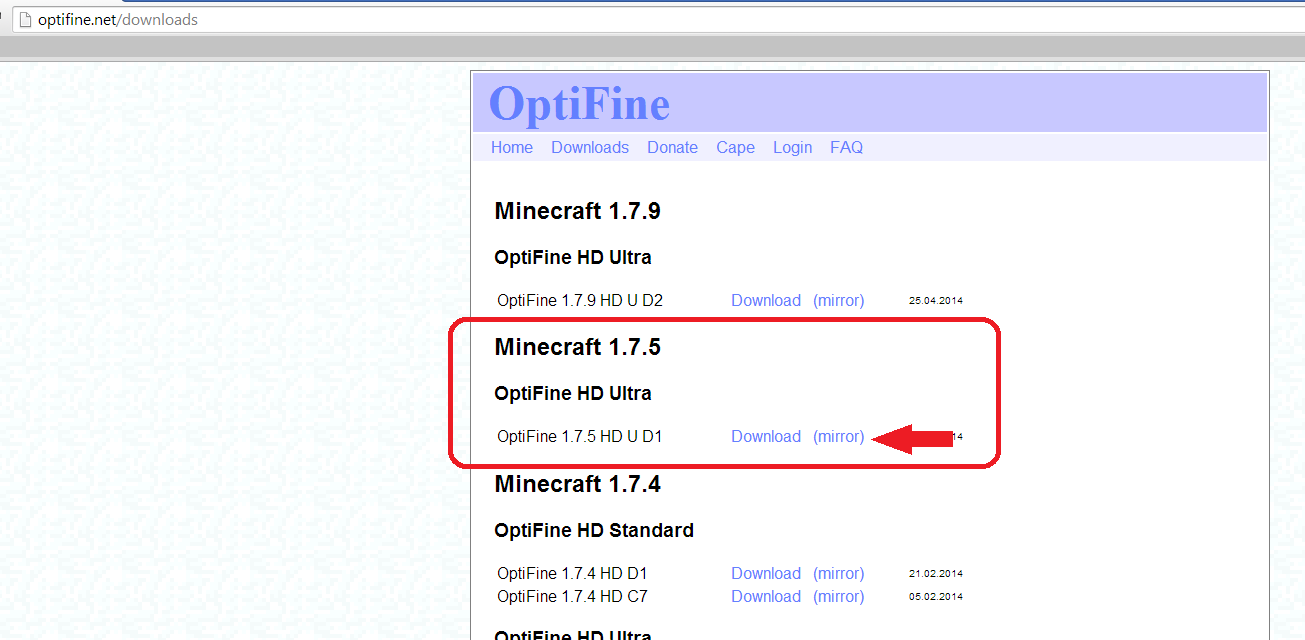The width and height of the screenshot is (1305, 640).
Task: Click "OptiFine HD Ultra" under Minecraft 1.7.5
Action: click(x=573, y=393)
